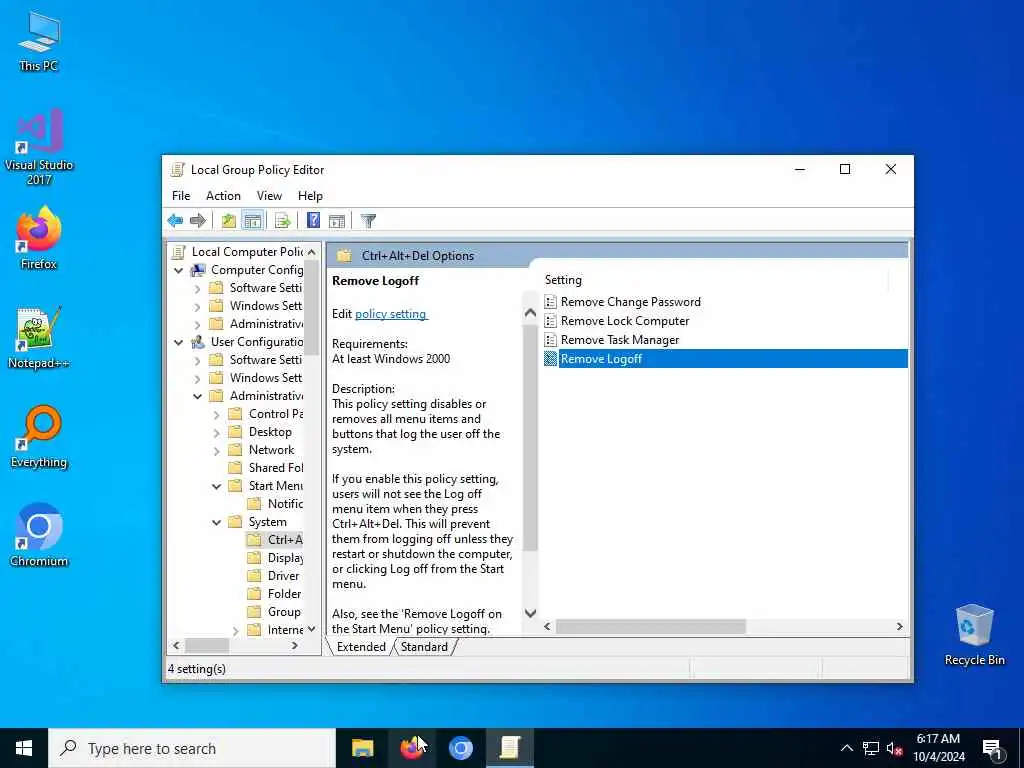
Task: Select Remove Task Manager setting
Action: [620, 340]
